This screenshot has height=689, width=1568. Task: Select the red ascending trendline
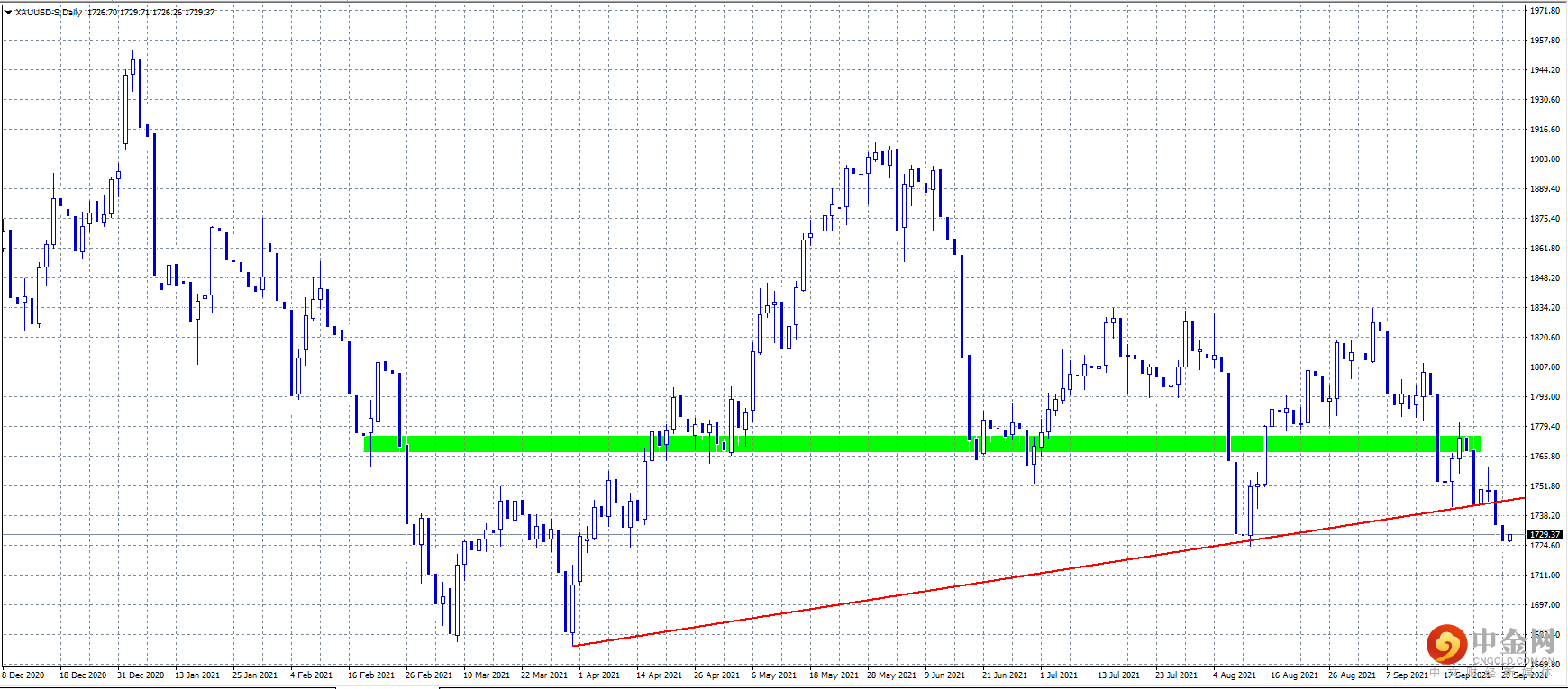click(x=1048, y=572)
